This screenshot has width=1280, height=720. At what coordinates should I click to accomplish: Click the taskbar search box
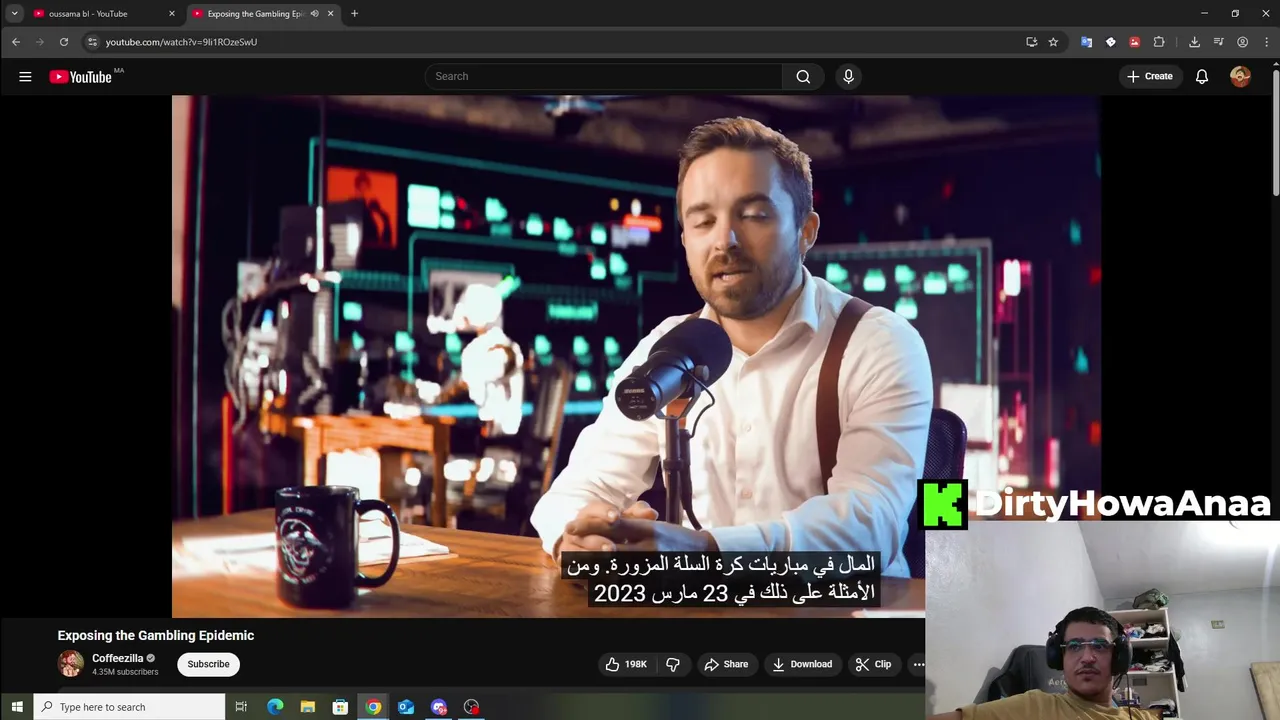click(129, 707)
